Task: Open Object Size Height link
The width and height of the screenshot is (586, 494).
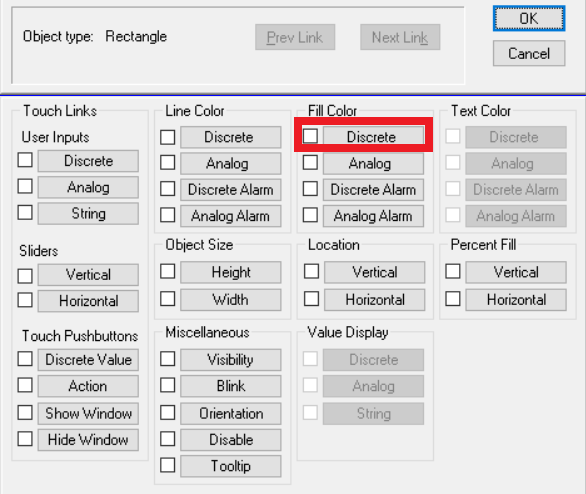Action: pos(231,272)
